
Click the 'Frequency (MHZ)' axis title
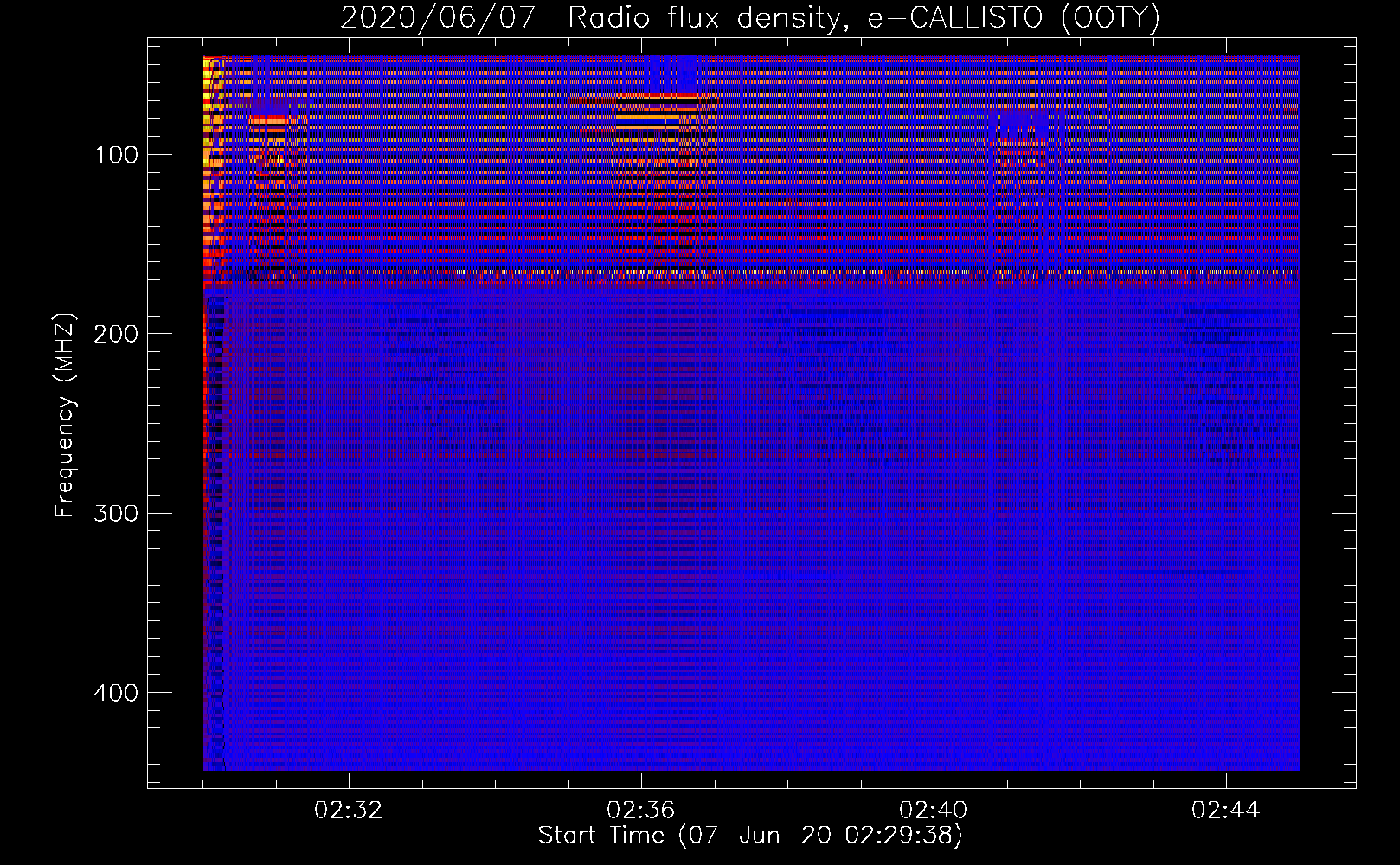tap(65, 414)
